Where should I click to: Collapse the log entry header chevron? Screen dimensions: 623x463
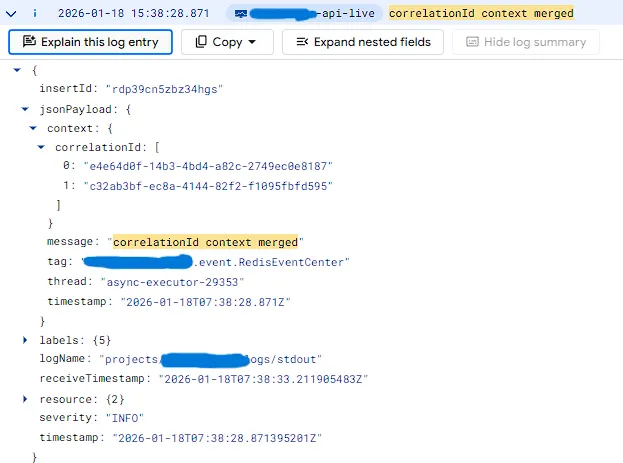[x=11, y=14]
